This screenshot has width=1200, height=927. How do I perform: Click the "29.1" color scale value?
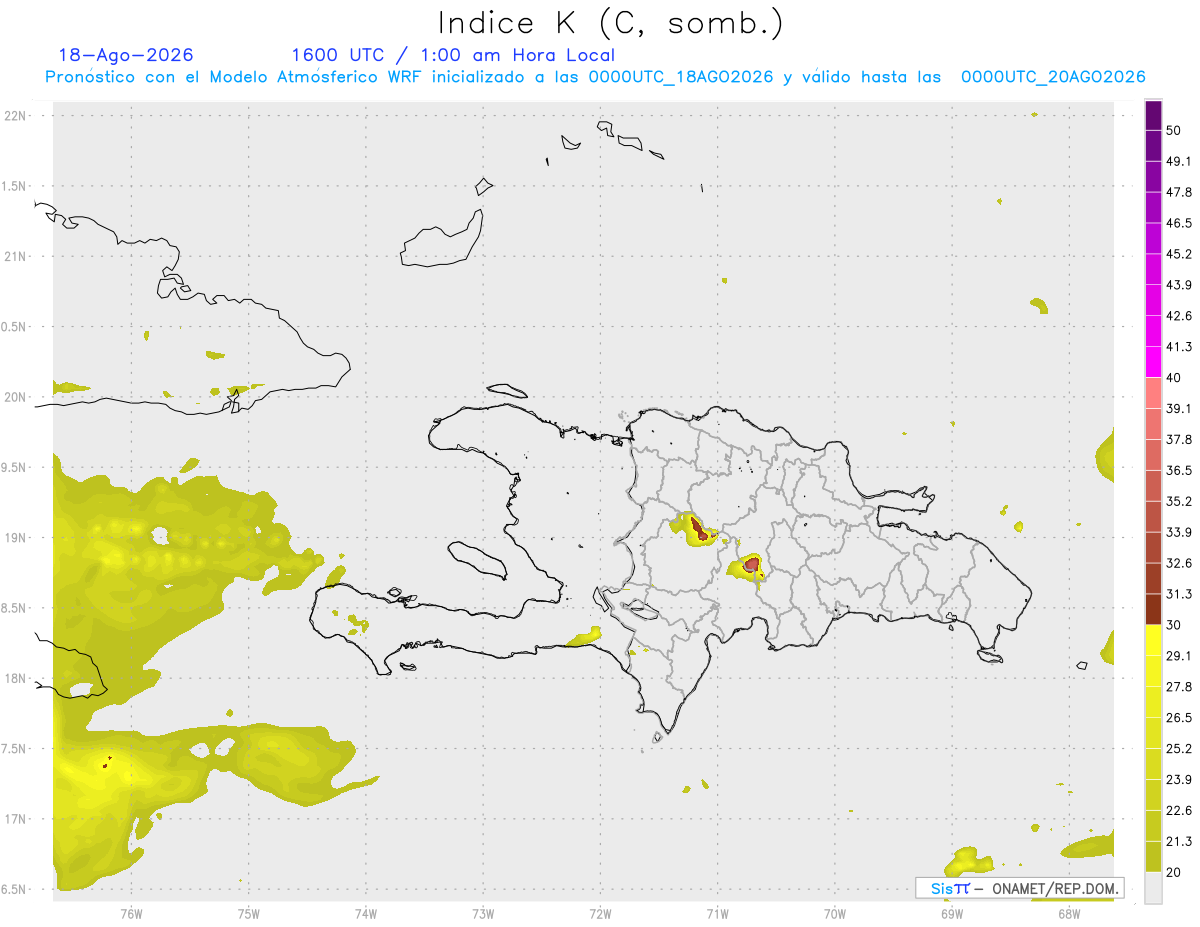[x=1179, y=656]
